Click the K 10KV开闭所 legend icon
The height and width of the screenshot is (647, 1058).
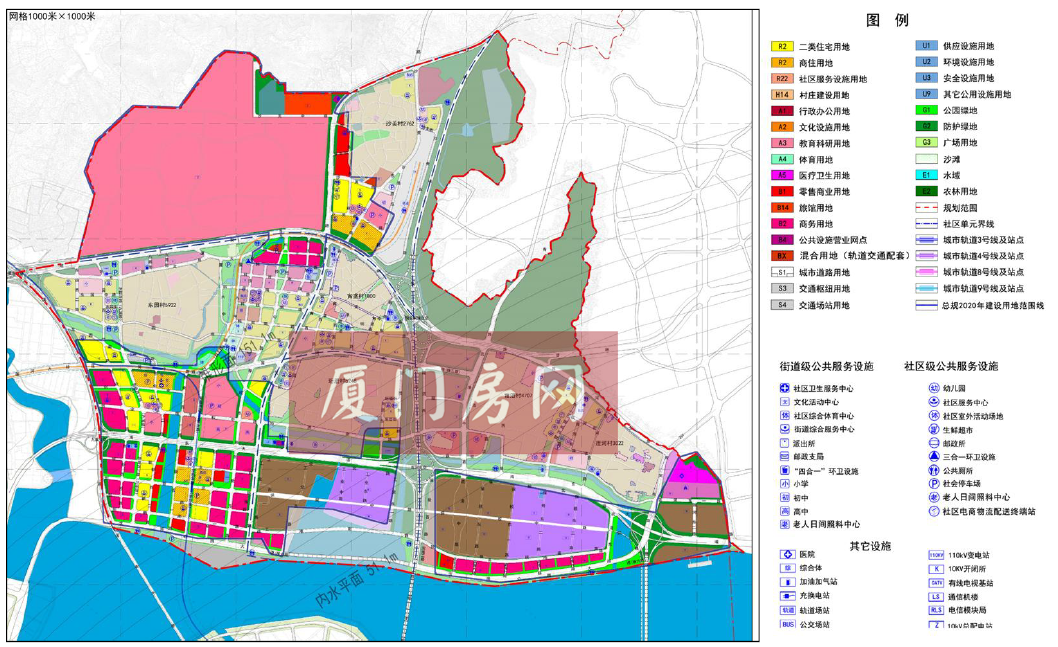pos(936,569)
